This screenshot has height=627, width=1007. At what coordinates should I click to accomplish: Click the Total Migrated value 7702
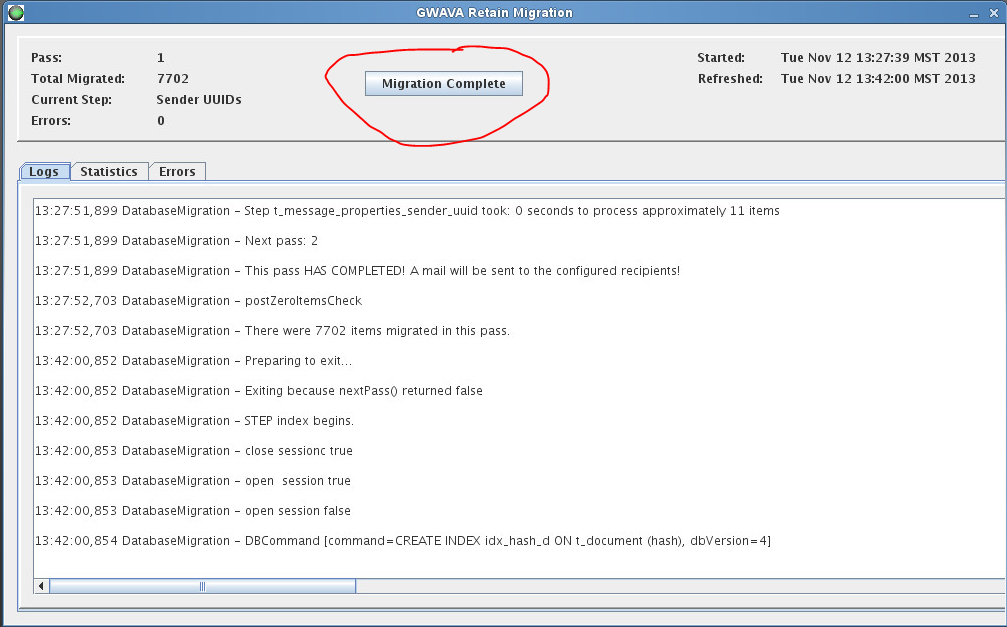click(173, 78)
